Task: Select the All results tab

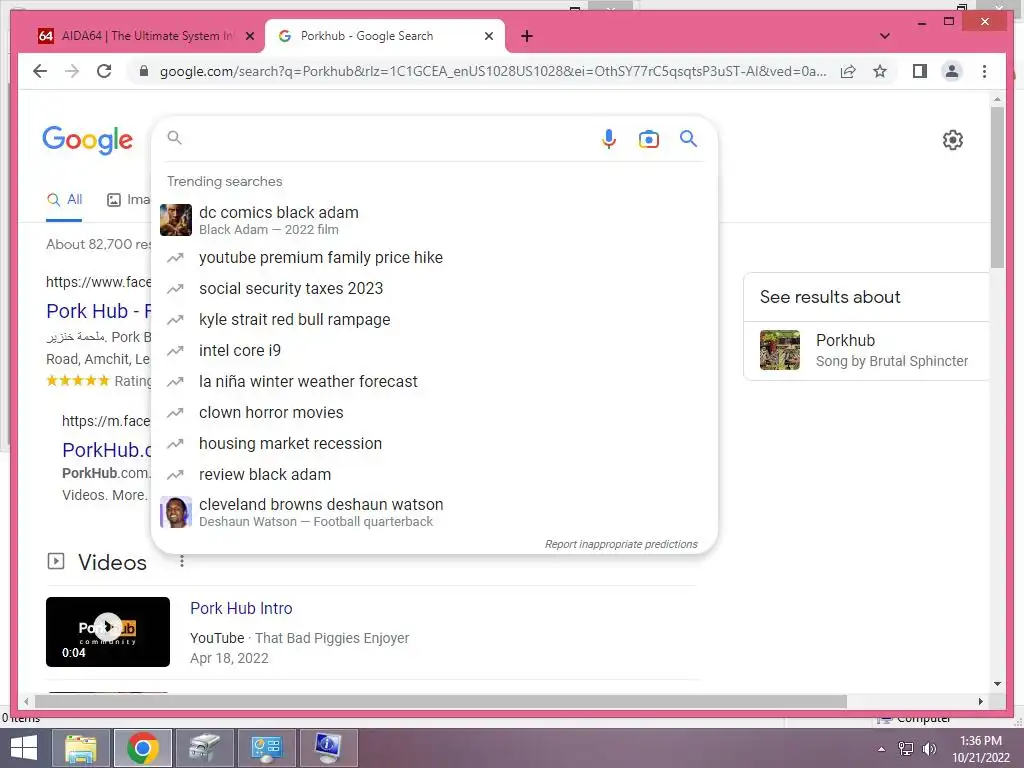Action: coord(65,200)
